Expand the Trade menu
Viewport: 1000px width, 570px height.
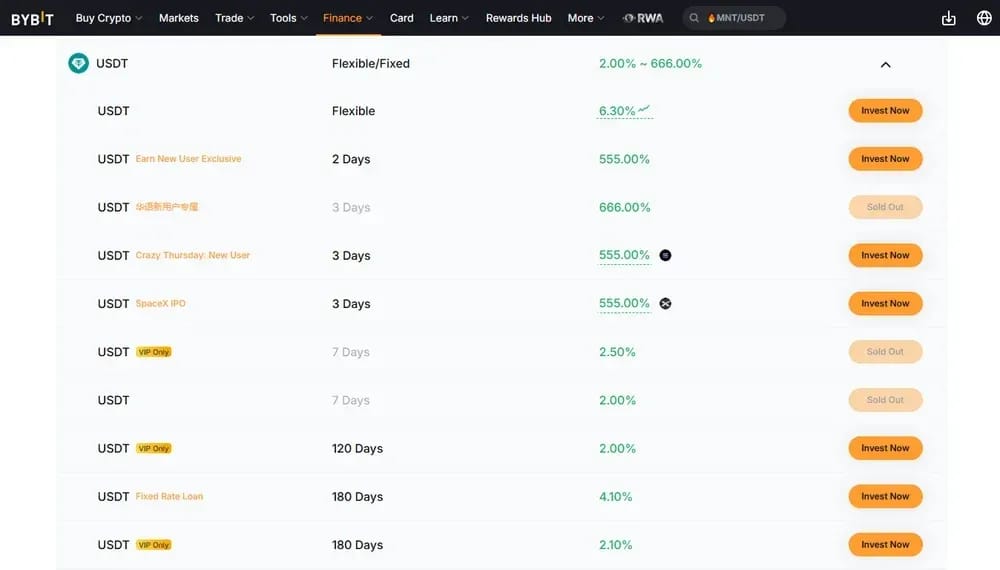pyautogui.click(x=234, y=18)
